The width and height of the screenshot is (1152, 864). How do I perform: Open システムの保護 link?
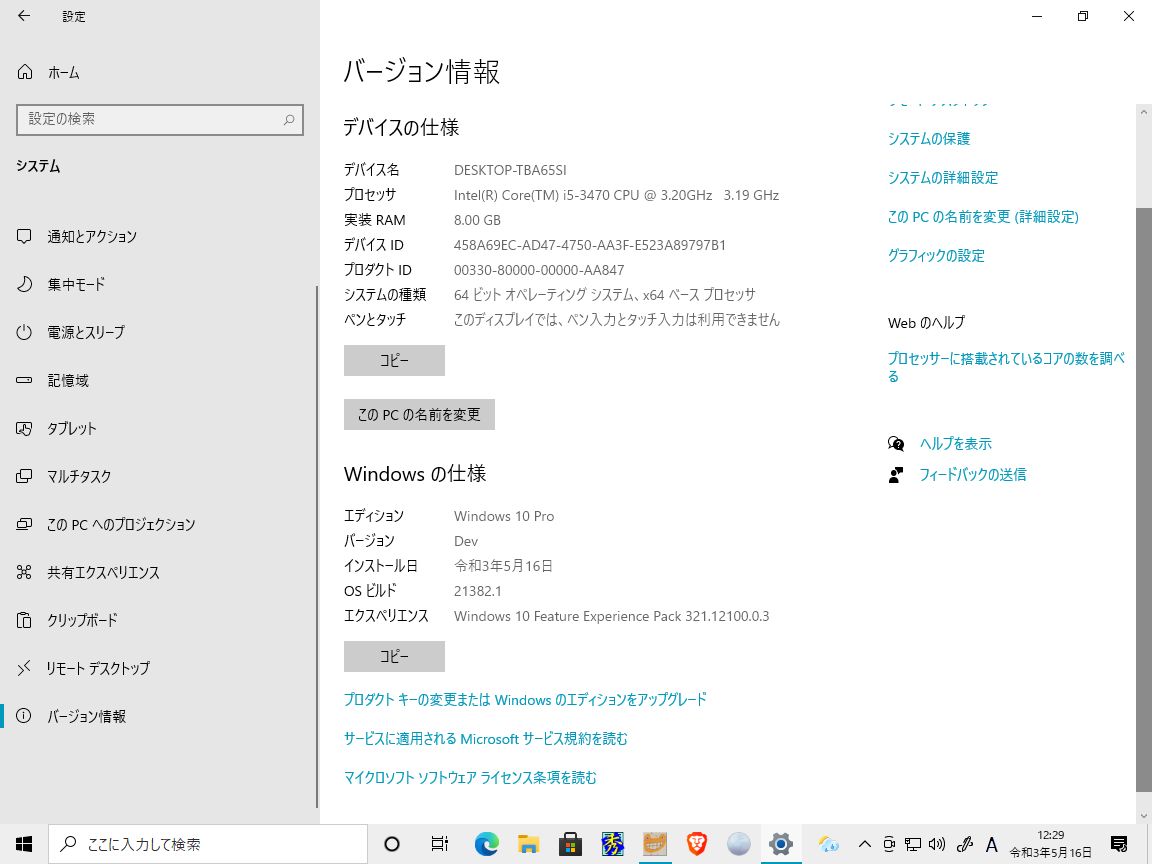[x=929, y=139]
